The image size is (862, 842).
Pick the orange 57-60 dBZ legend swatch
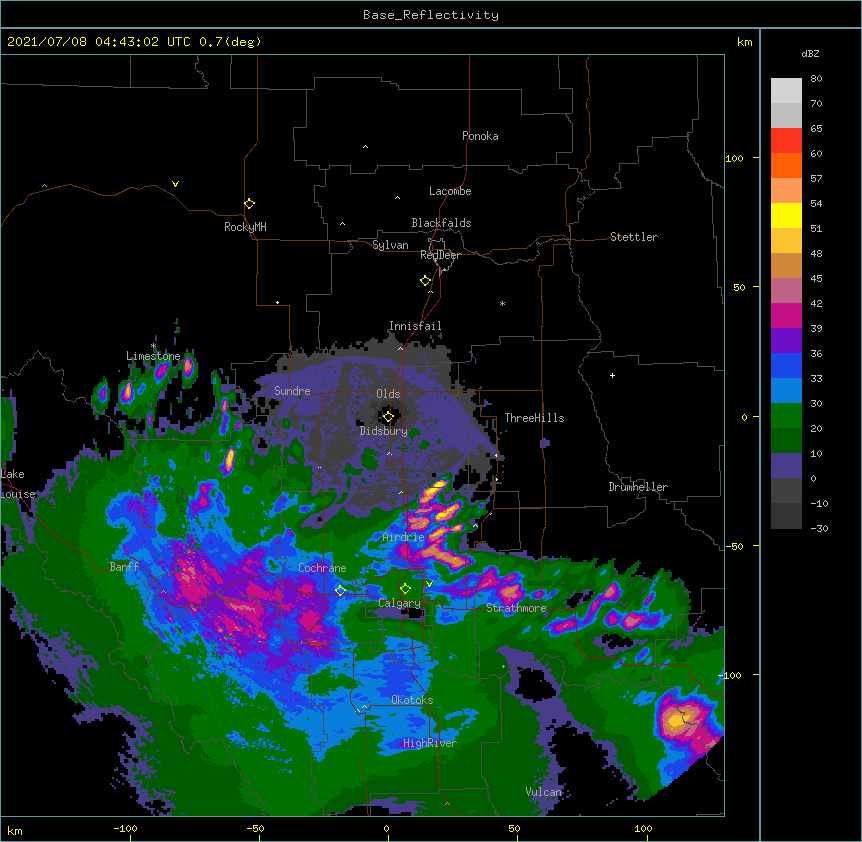786,165
